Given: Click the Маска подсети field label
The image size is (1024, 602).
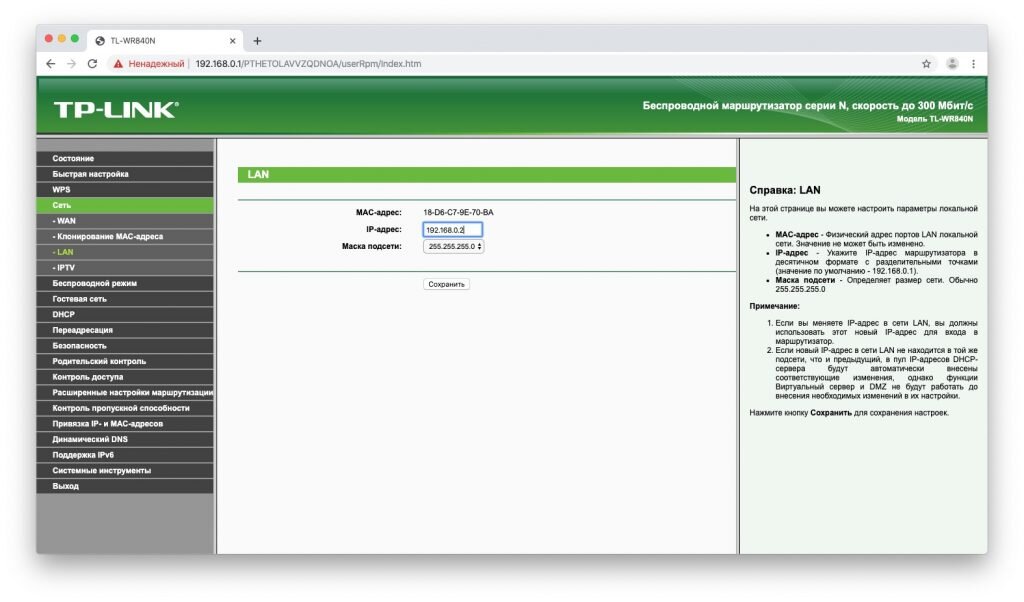Looking at the screenshot, I should coord(372,246).
